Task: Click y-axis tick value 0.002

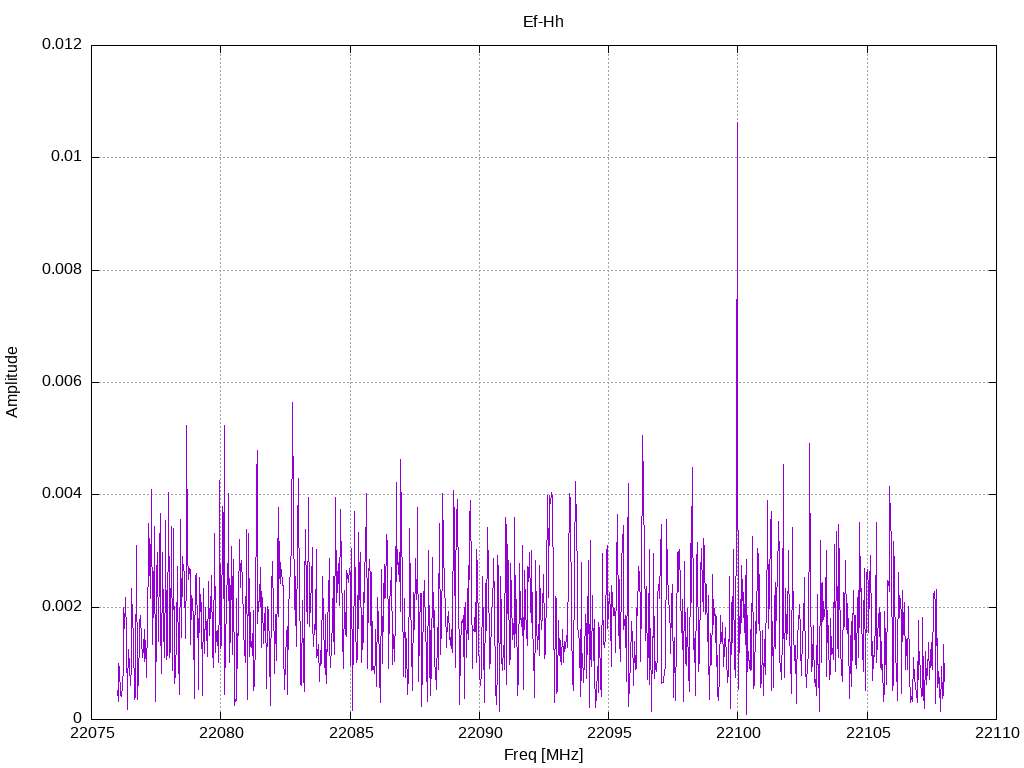Action: click(x=62, y=607)
